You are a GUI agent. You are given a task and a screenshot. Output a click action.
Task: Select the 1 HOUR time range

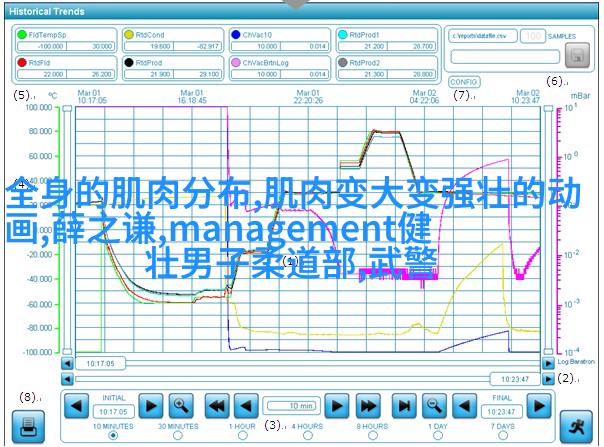pyautogui.click(x=241, y=435)
